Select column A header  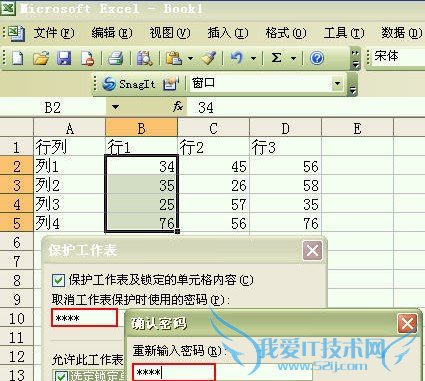[x=69, y=128]
